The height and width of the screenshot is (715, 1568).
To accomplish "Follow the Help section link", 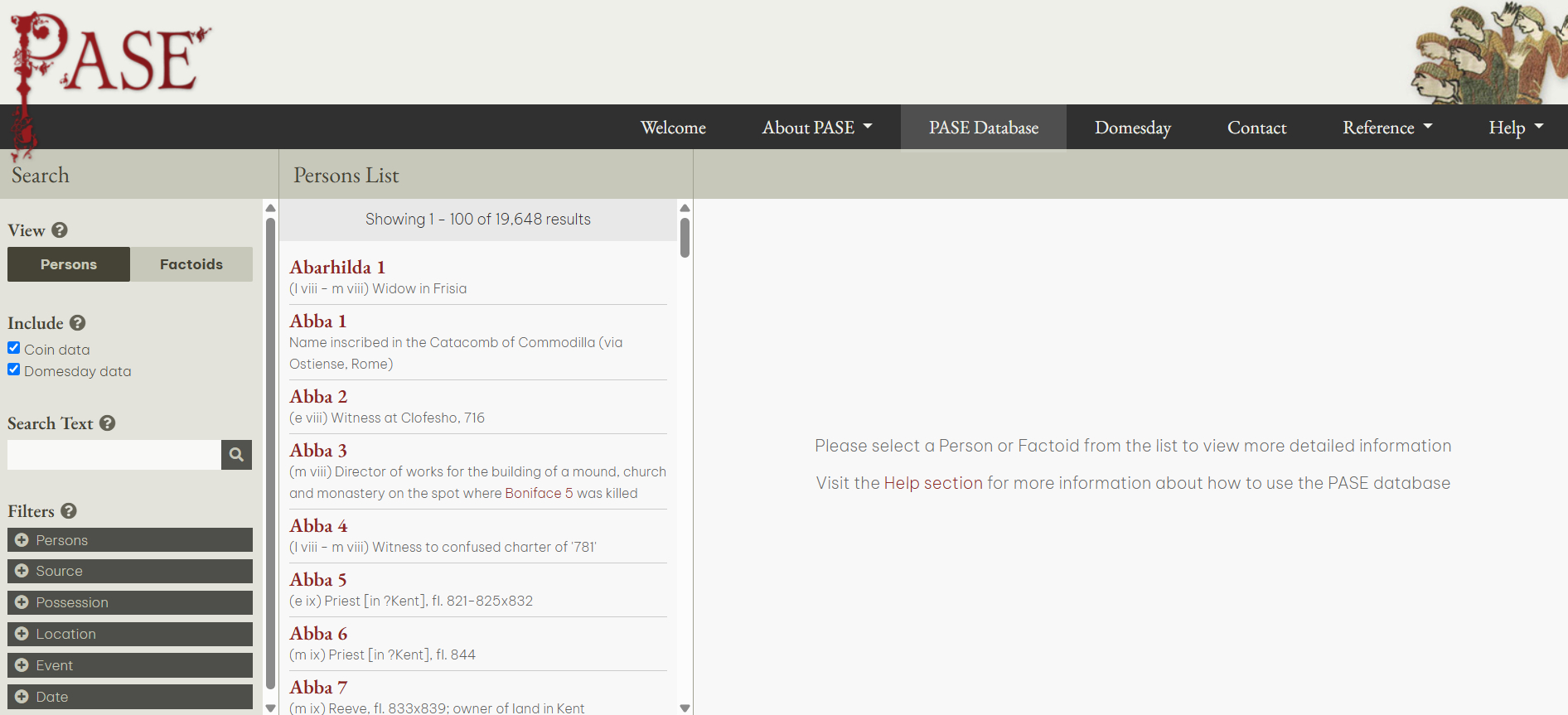I will 932,483.
